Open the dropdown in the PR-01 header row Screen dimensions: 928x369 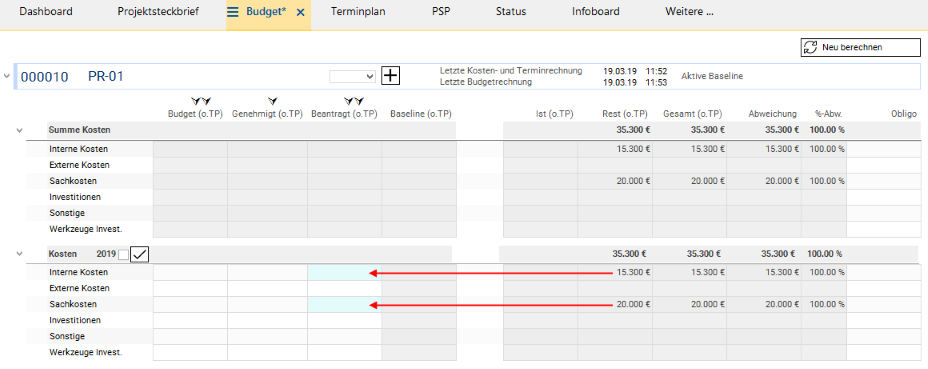pos(353,76)
